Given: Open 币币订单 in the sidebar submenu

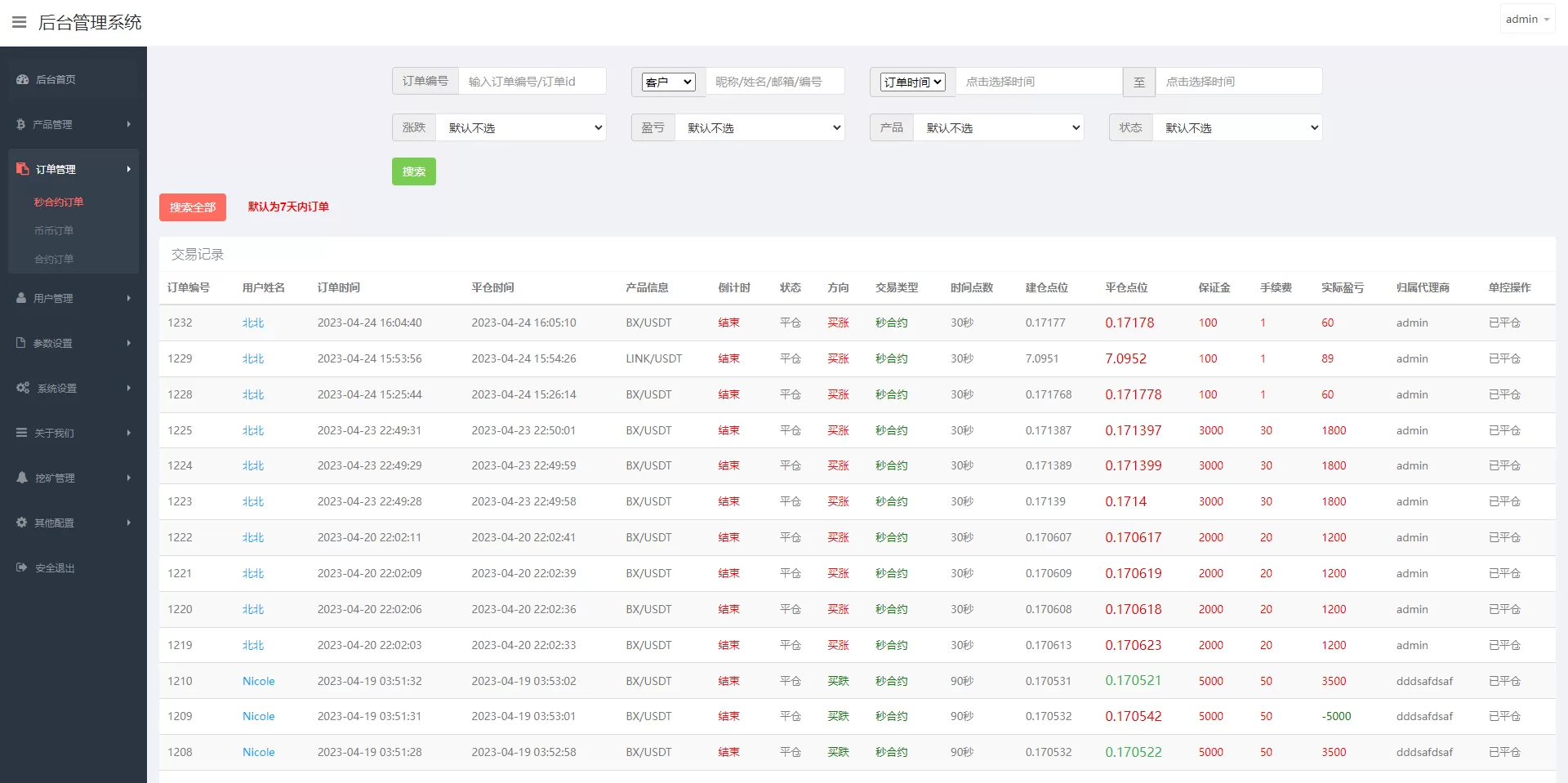Looking at the screenshot, I should pyautogui.click(x=54, y=230).
